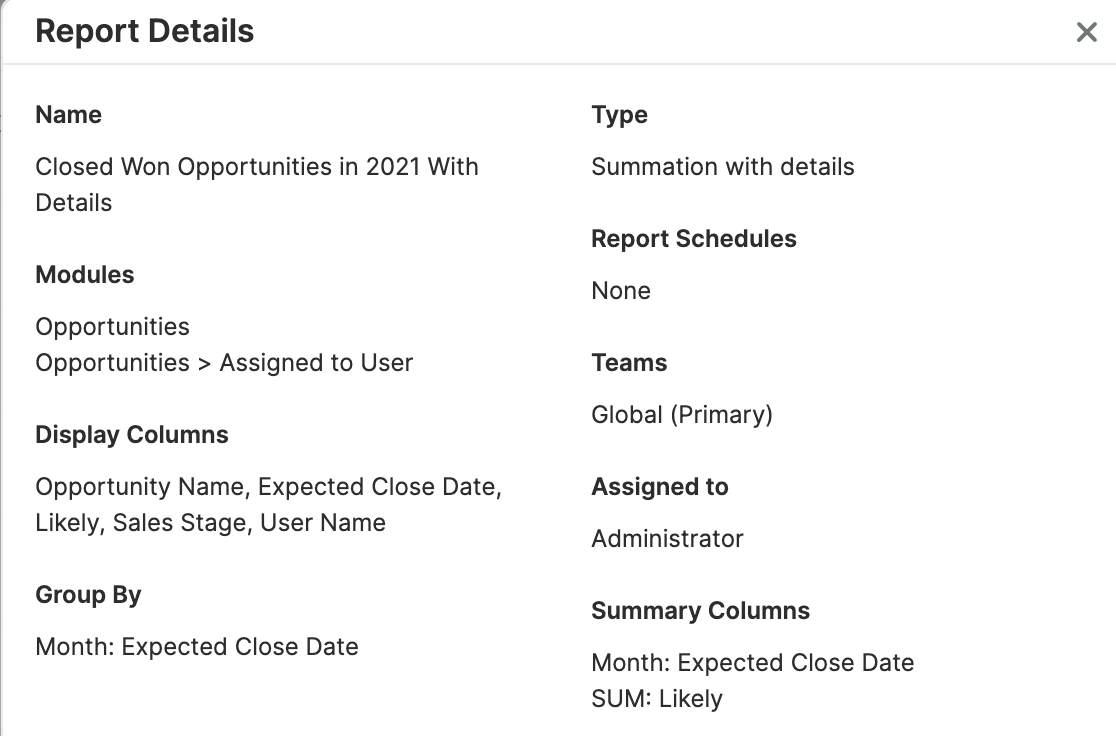
Task: Open Opportunities > Assigned to User module link
Action: 223,362
